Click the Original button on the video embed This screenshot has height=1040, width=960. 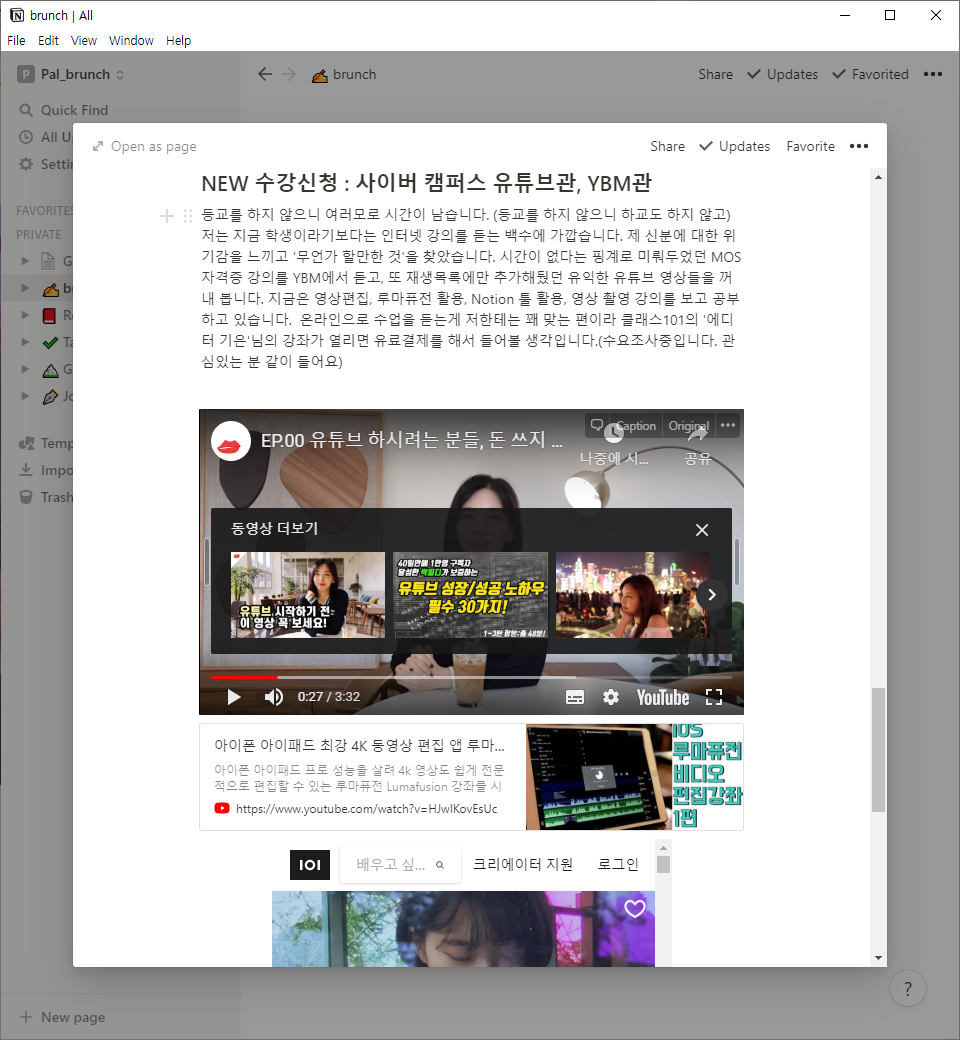tap(689, 426)
